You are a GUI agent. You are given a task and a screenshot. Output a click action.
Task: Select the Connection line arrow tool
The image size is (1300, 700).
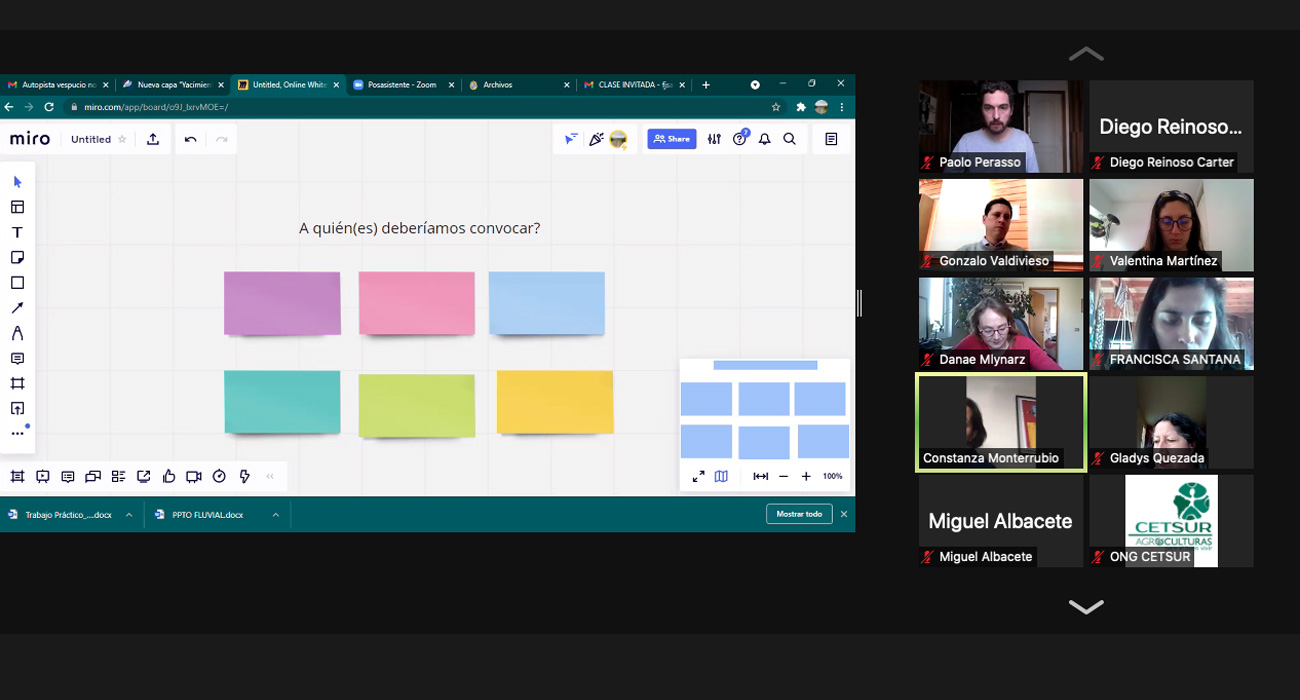click(17, 308)
